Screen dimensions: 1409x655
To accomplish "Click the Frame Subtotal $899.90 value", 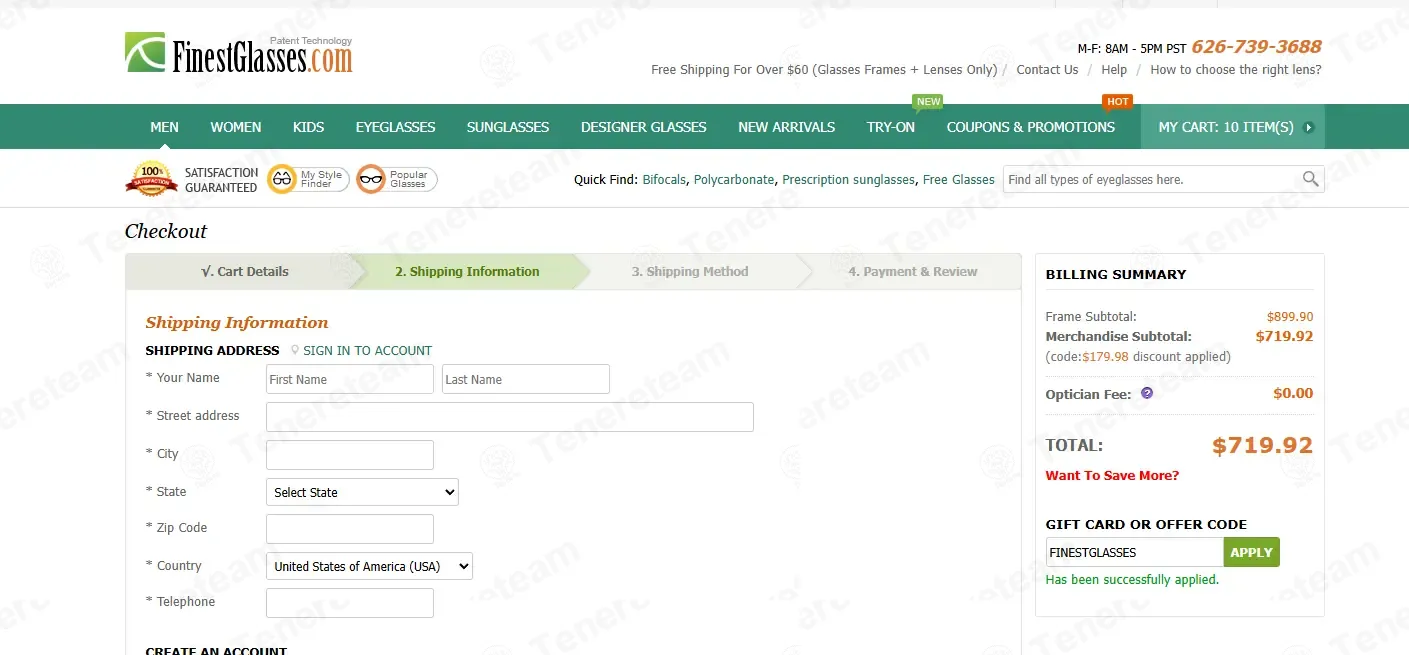I will 1290,317.
